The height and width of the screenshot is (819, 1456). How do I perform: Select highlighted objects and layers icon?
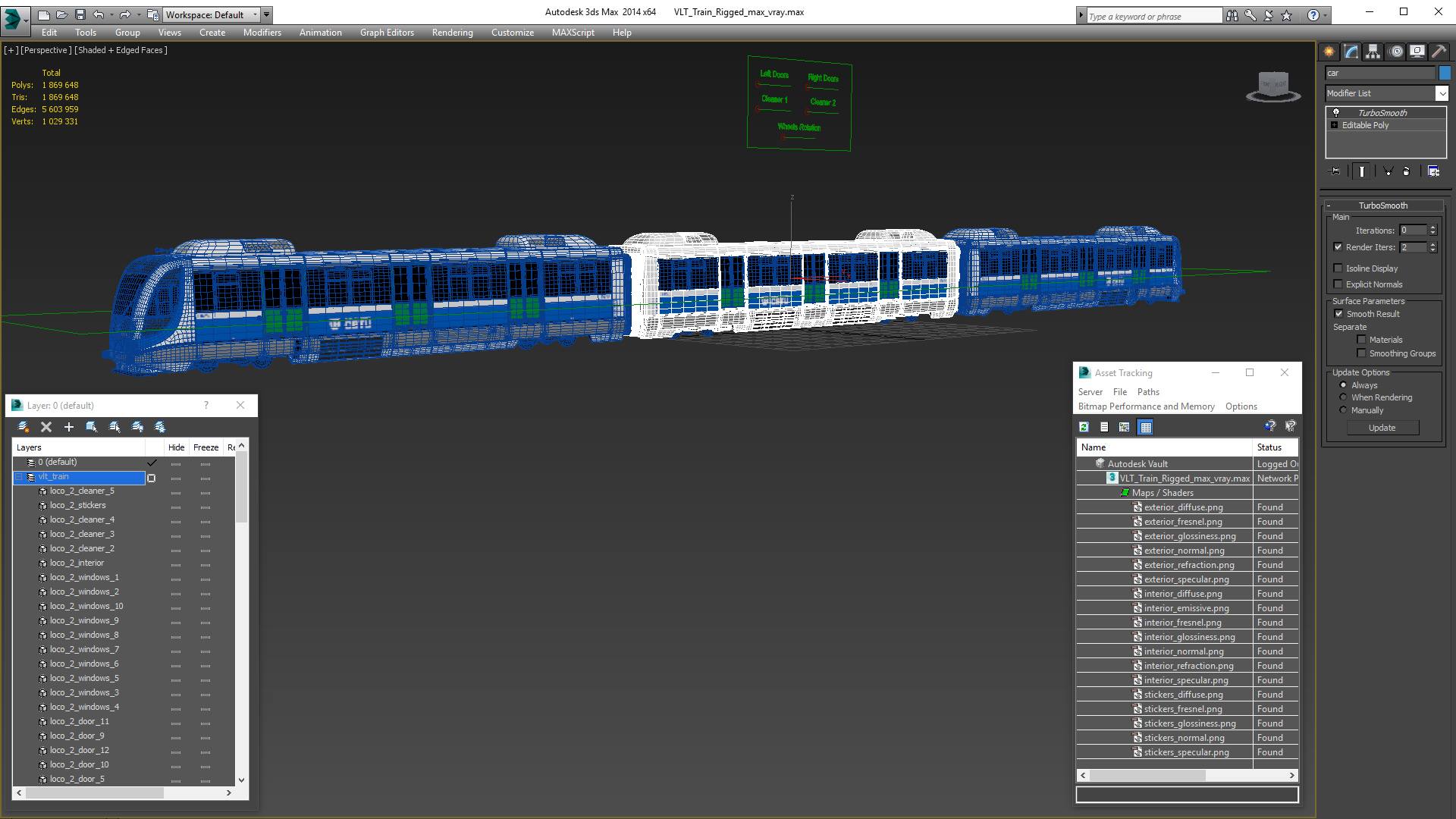pyautogui.click(x=92, y=427)
